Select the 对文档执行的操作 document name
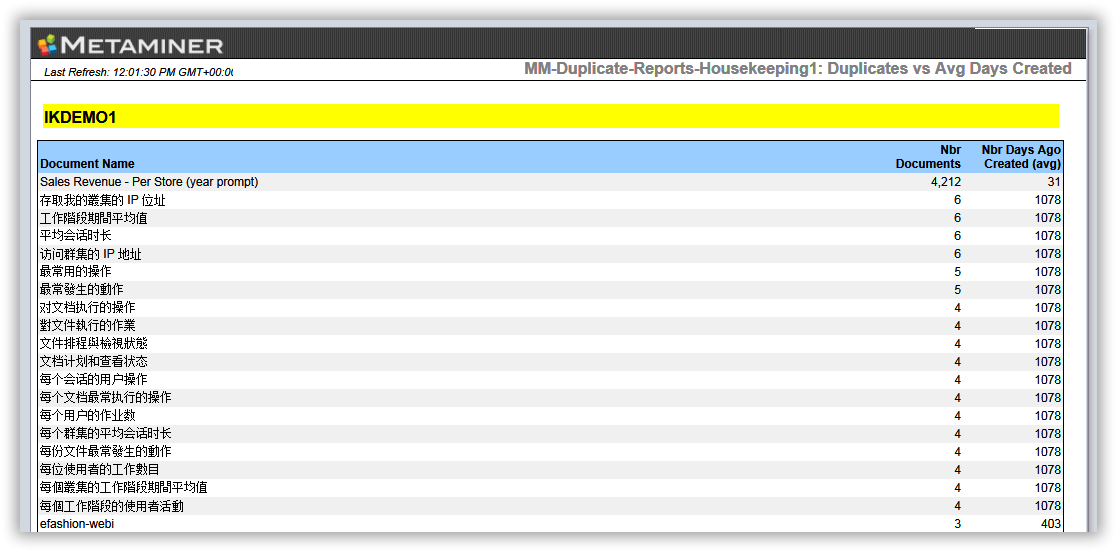This screenshot has height=552, width=1117. pyautogui.click(x=88, y=308)
